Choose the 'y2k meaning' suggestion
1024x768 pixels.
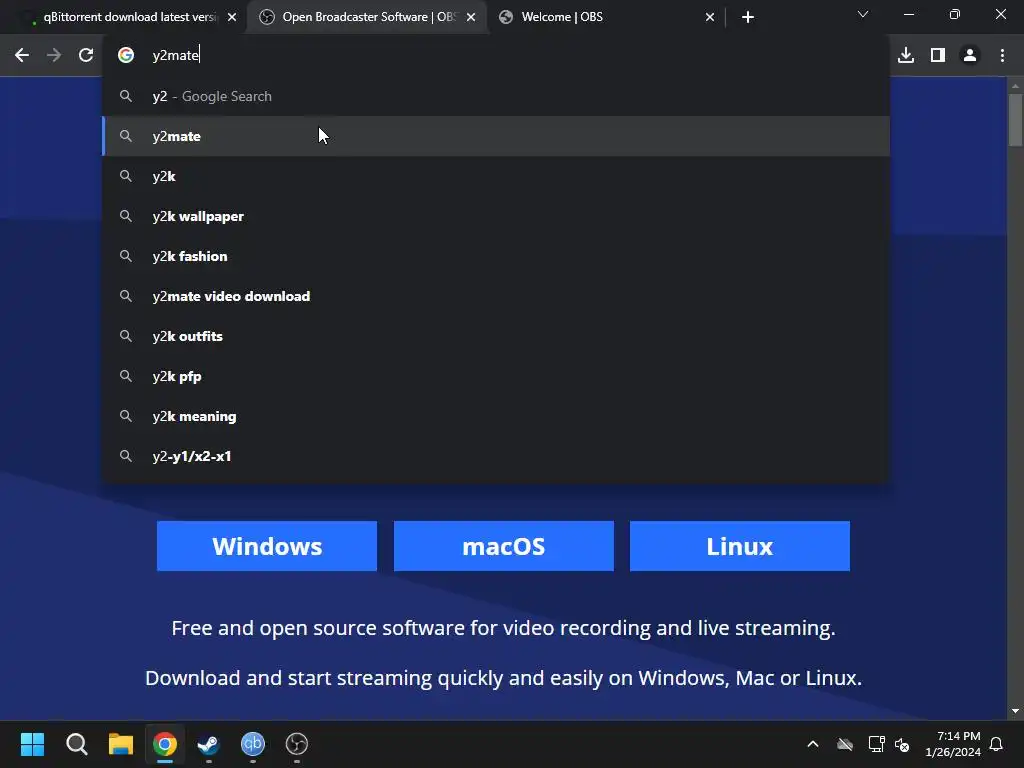pos(496,416)
